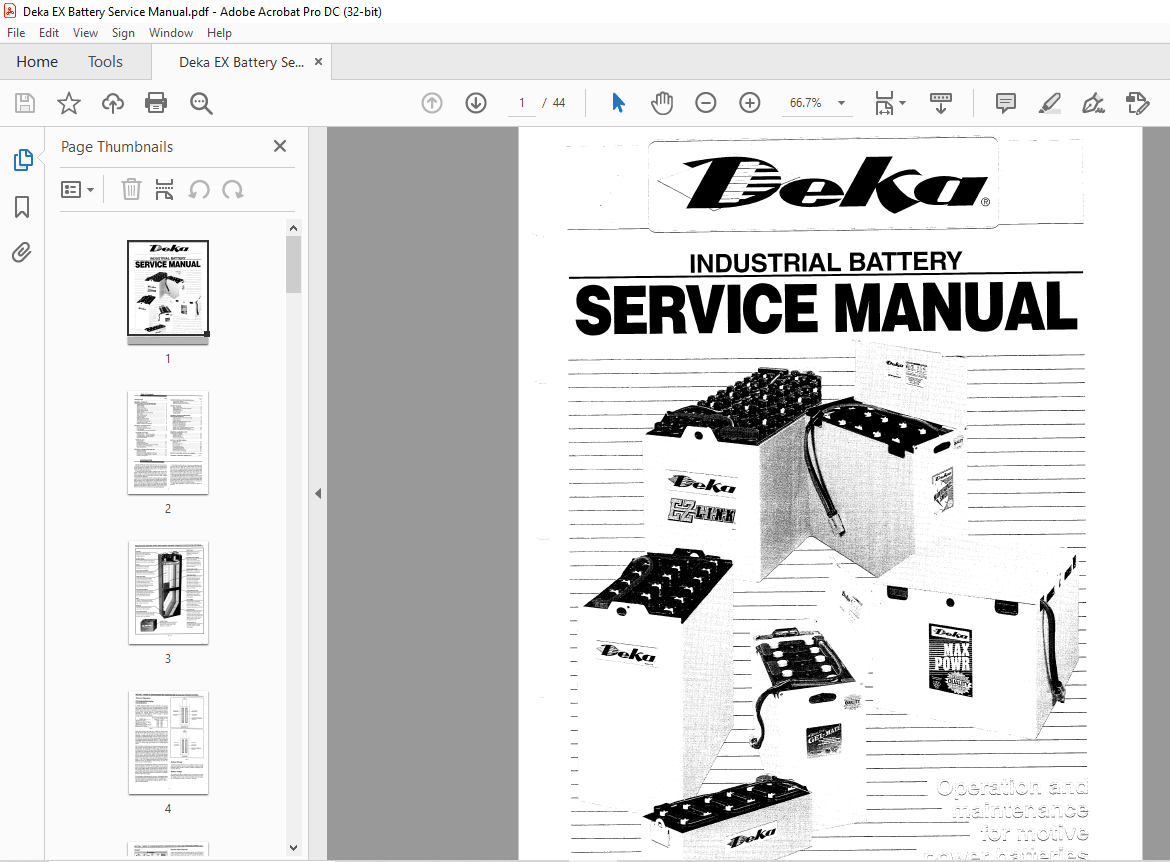Toggle the Bookmarks panel icon

pyautogui.click(x=22, y=207)
